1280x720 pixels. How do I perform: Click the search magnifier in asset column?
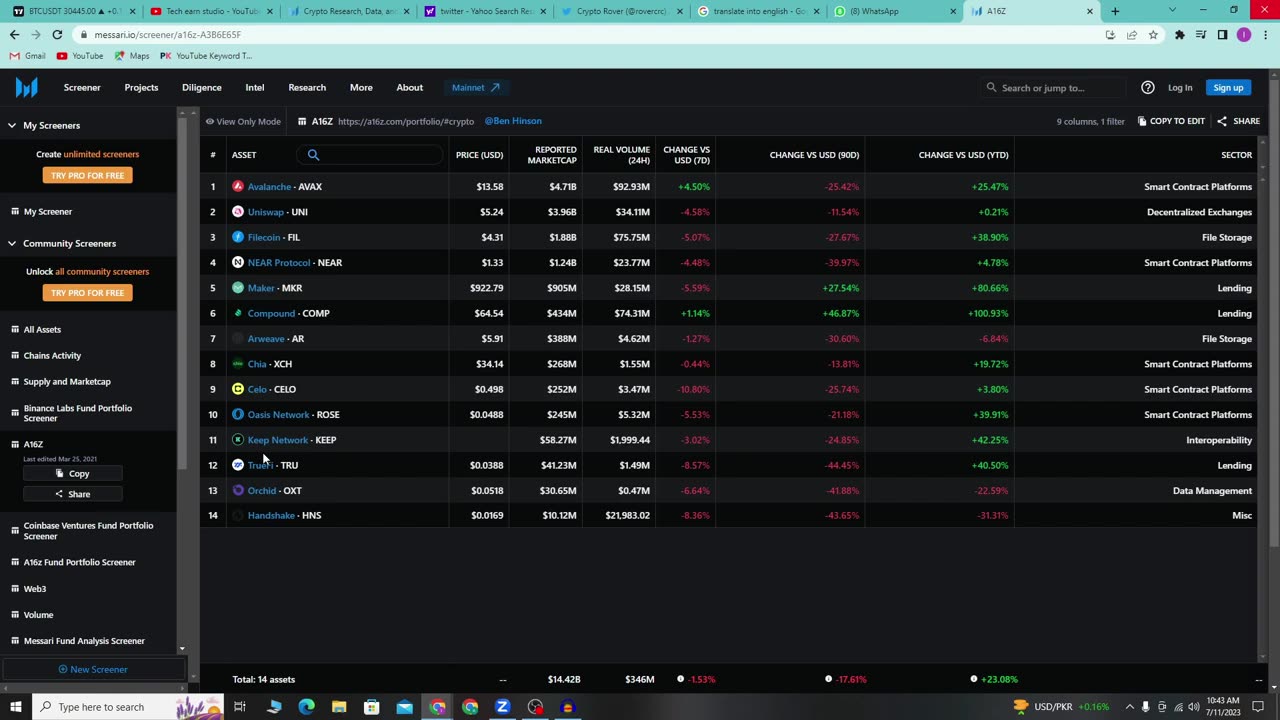click(313, 155)
